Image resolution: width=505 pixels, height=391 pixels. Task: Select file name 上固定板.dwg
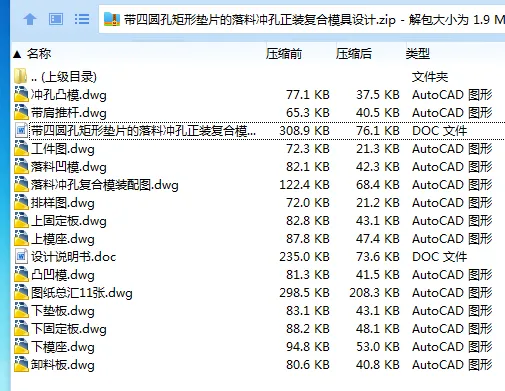coord(69,221)
